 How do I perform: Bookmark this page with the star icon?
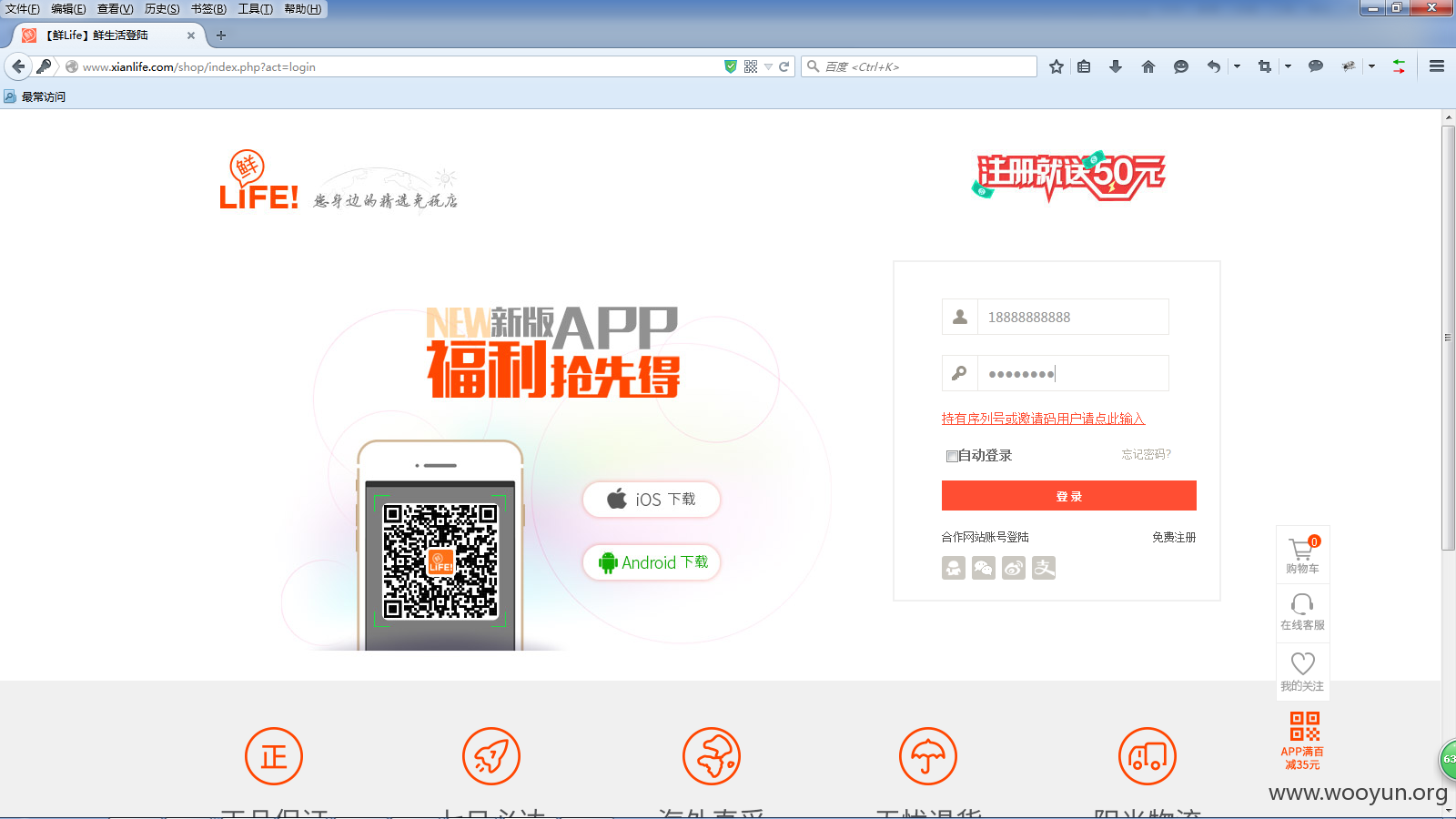(x=1056, y=66)
